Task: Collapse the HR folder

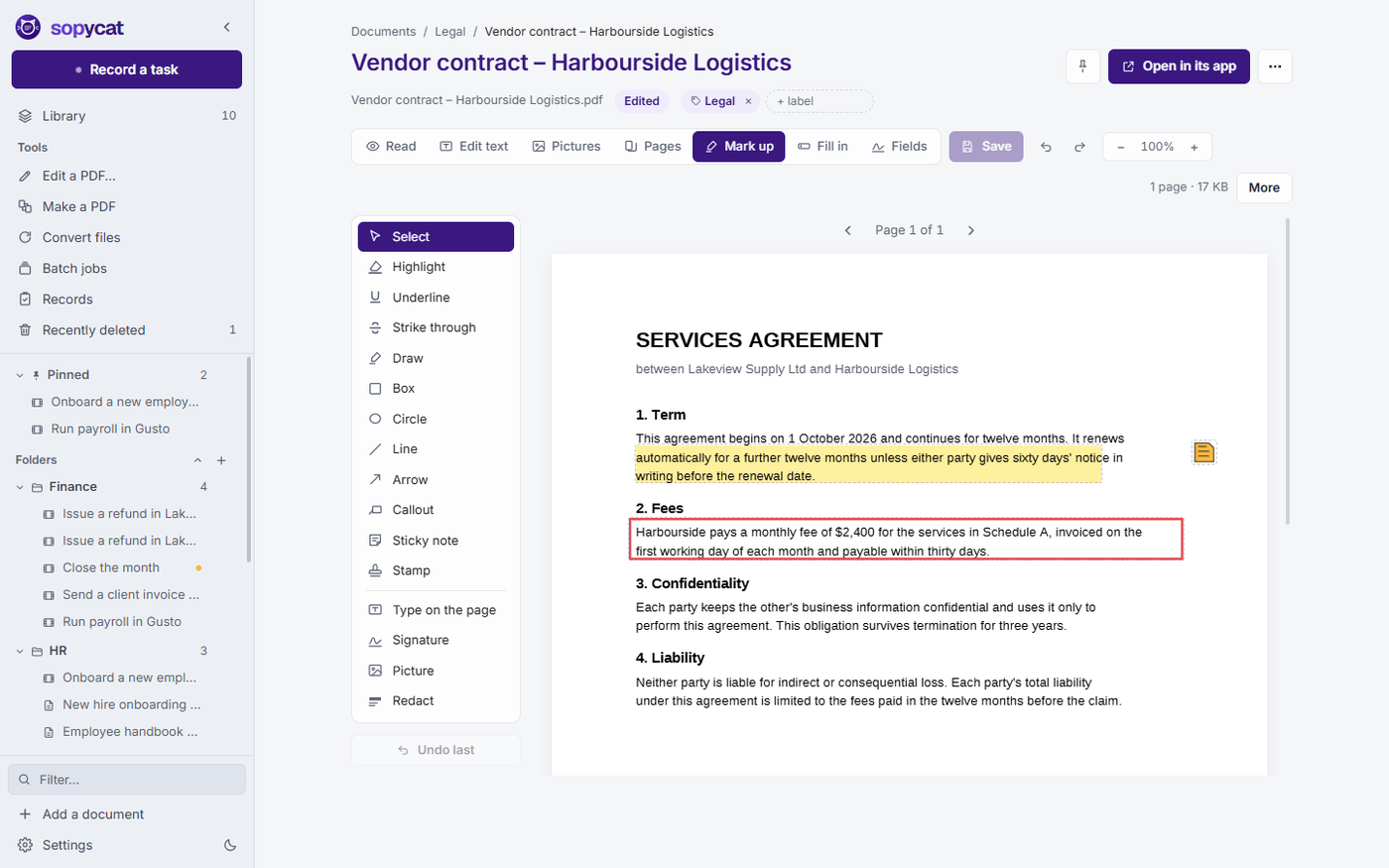Action: pyautogui.click(x=20, y=651)
